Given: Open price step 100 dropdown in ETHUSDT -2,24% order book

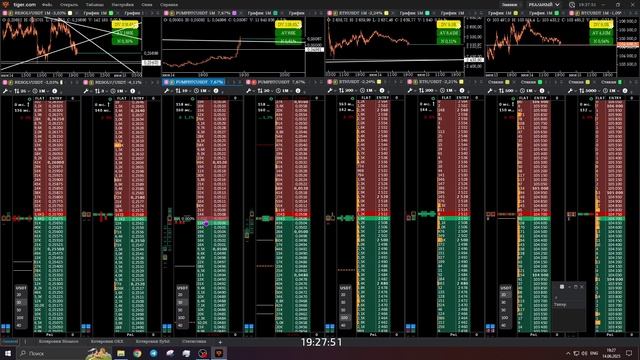Looking at the screenshot, I should click(349, 91).
